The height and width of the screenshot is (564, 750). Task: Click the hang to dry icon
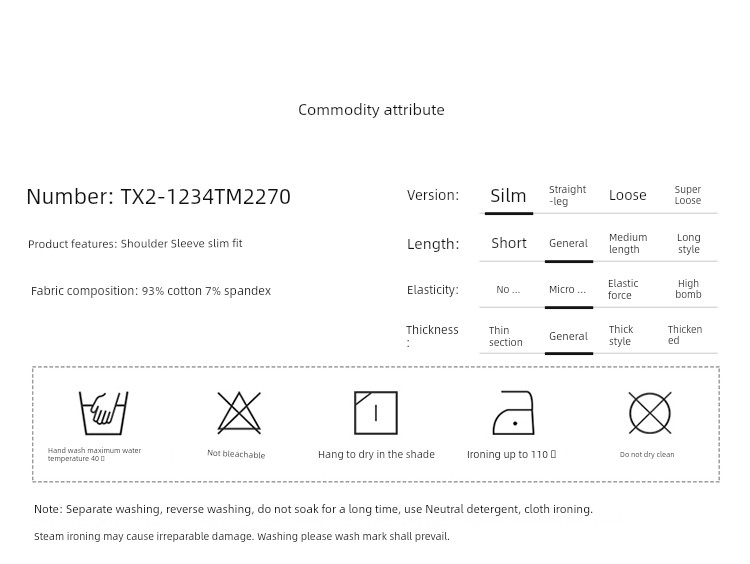pos(376,412)
